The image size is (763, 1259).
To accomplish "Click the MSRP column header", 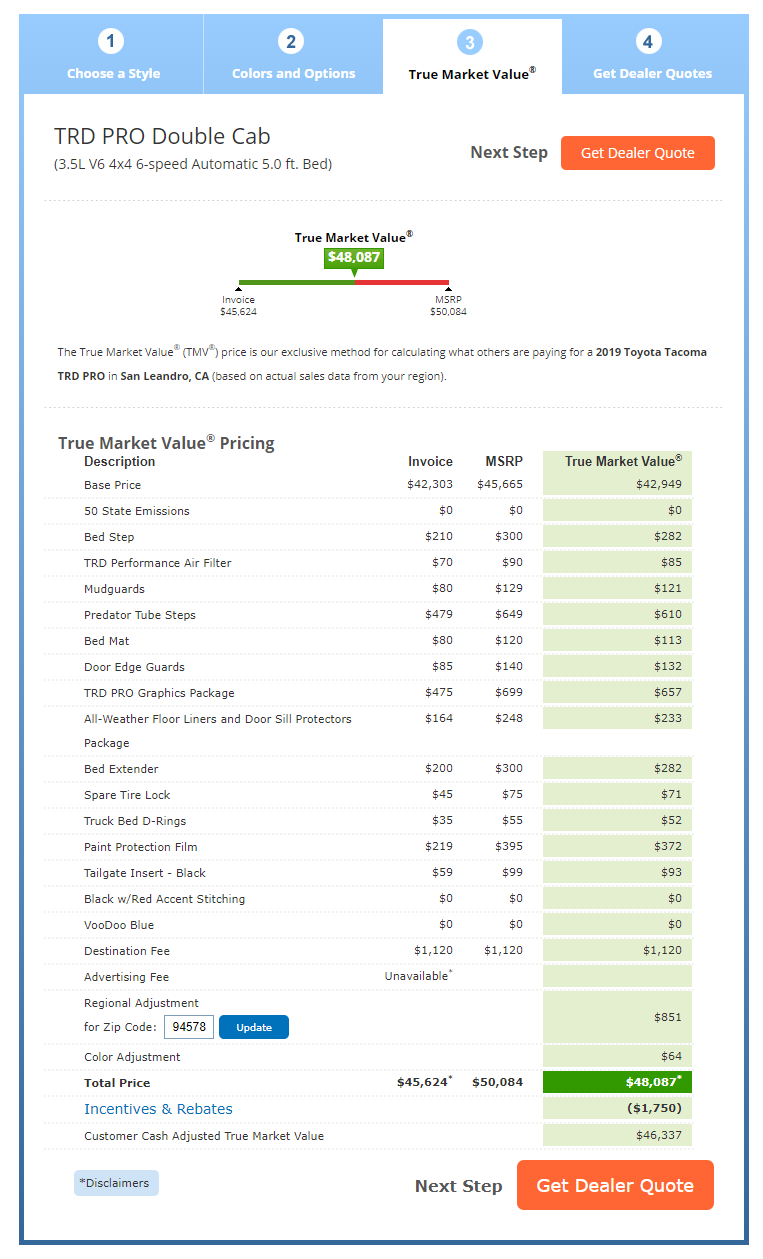I will [x=502, y=462].
